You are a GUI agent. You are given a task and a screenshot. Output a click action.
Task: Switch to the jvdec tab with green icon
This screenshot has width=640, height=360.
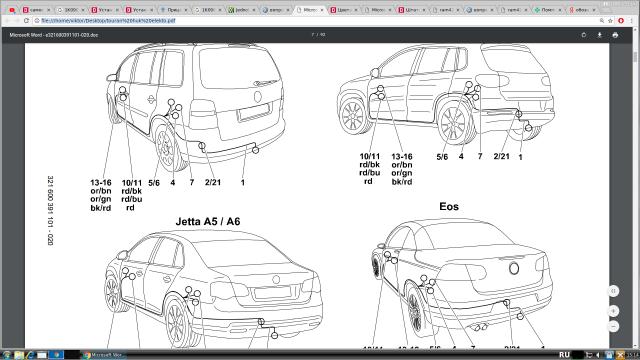(x=242, y=10)
